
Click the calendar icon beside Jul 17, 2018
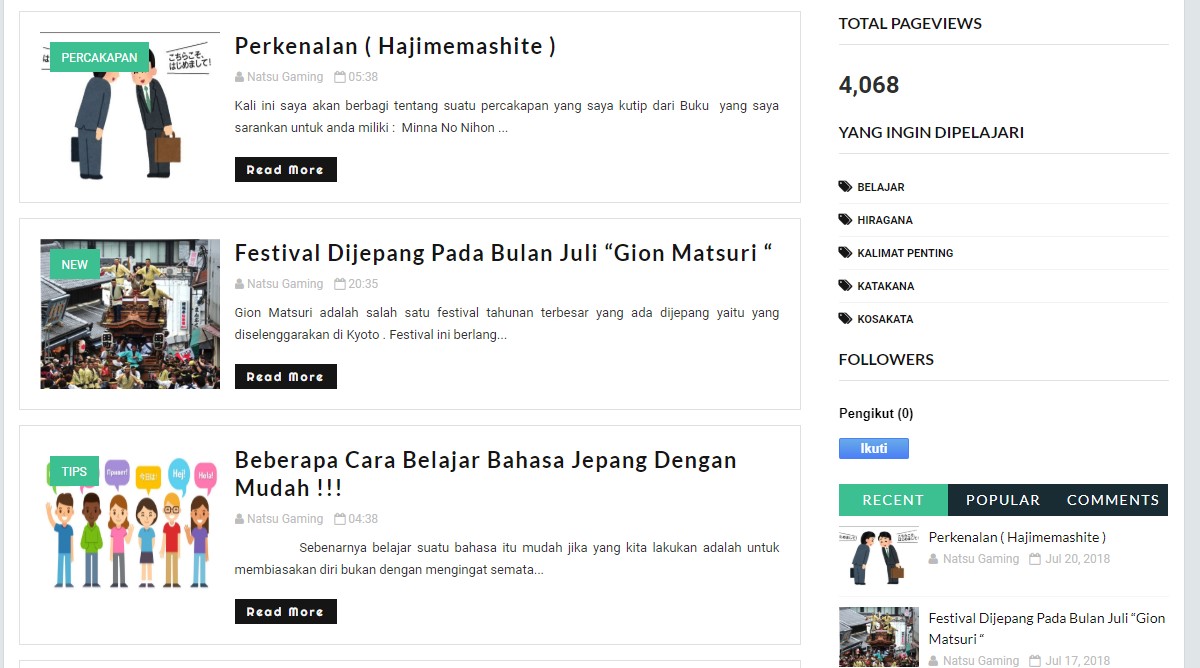click(x=1035, y=660)
